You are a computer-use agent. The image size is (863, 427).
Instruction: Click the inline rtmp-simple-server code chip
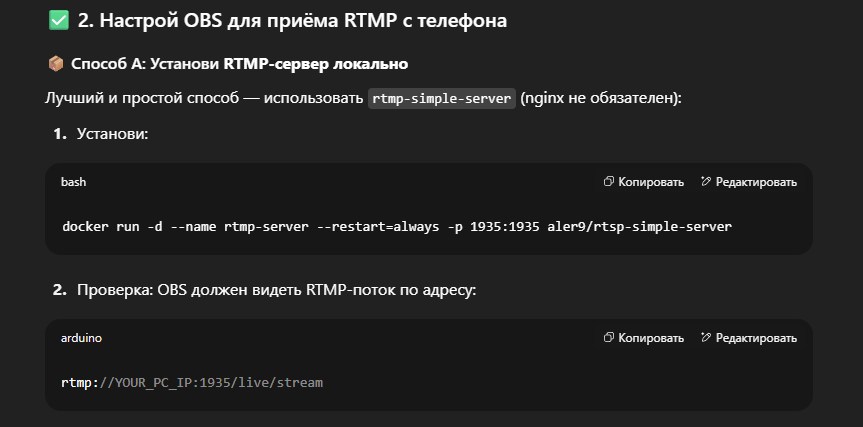click(441, 99)
